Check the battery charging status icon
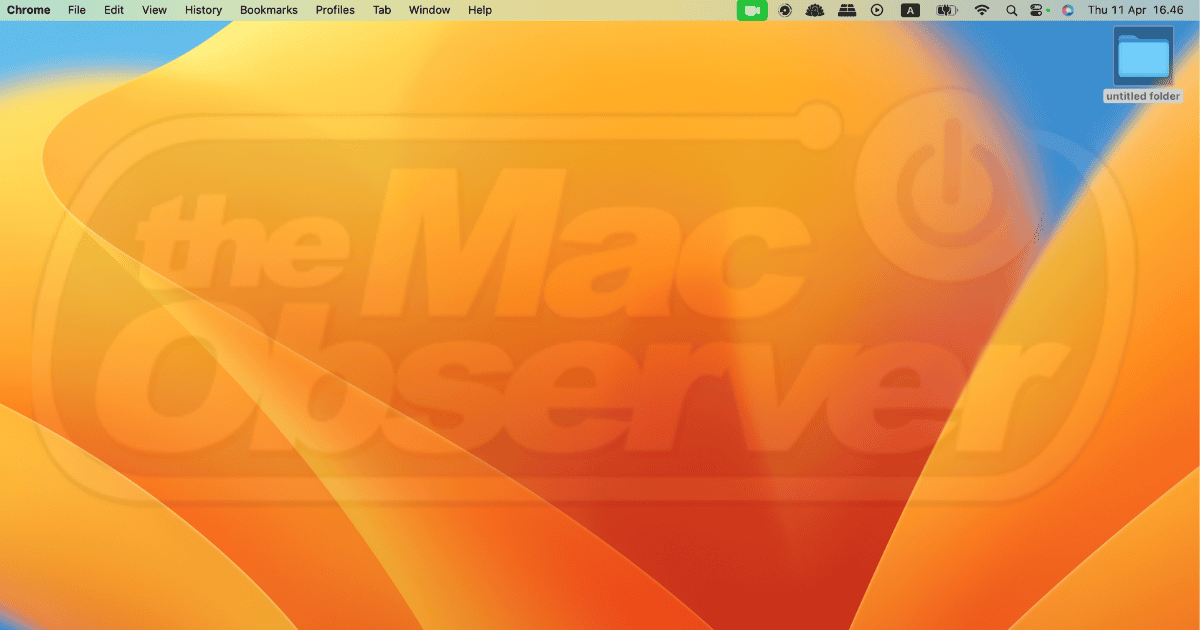1200x630 pixels. 946,10
